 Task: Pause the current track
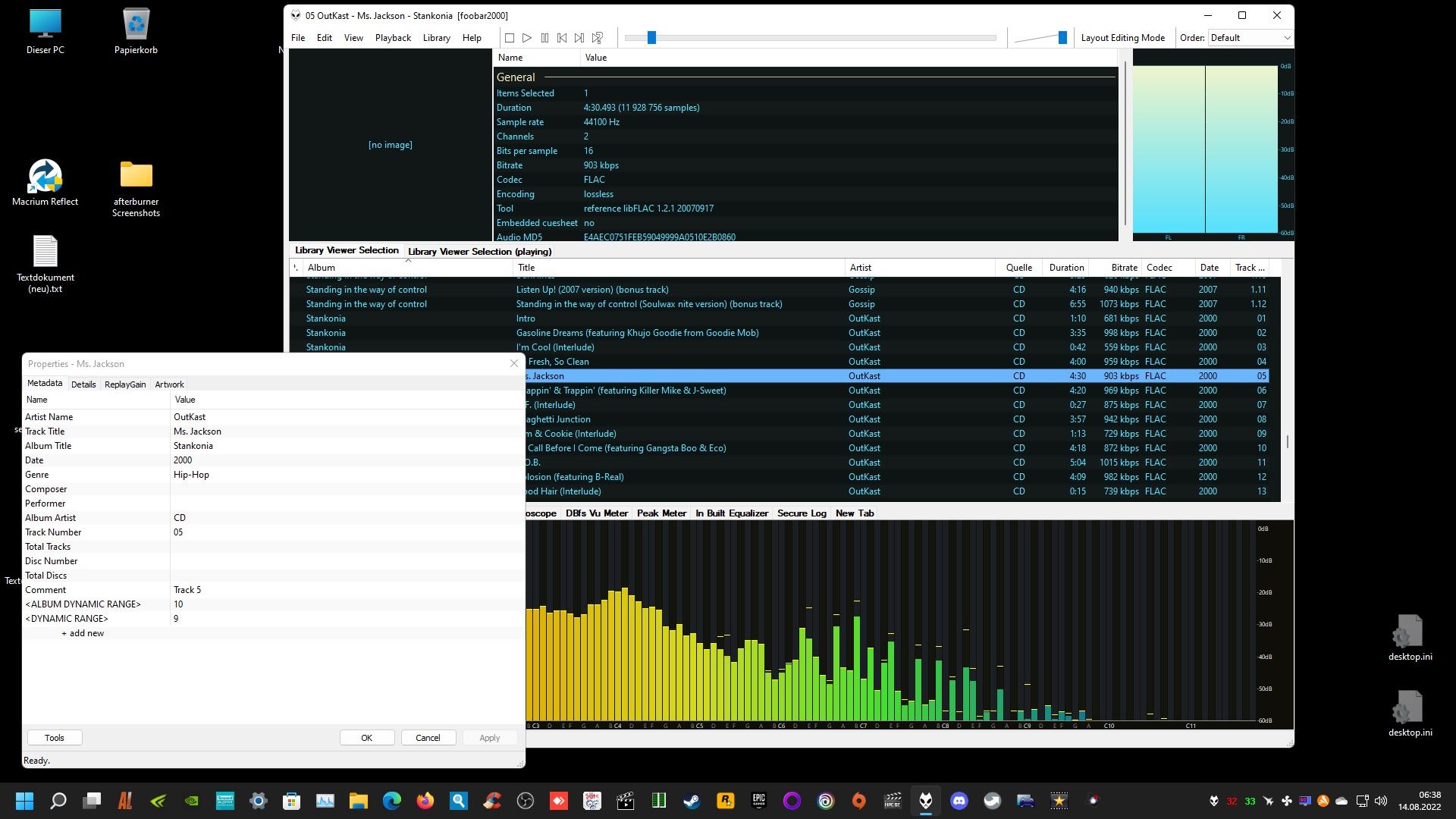(x=544, y=38)
